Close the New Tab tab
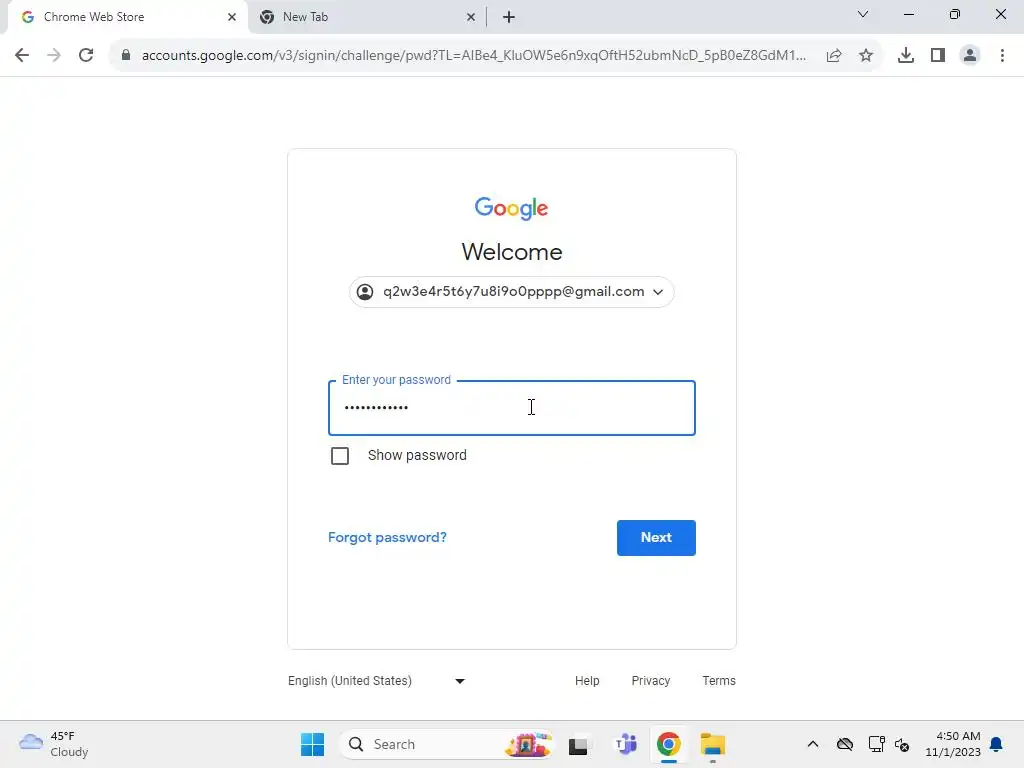 point(470,17)
